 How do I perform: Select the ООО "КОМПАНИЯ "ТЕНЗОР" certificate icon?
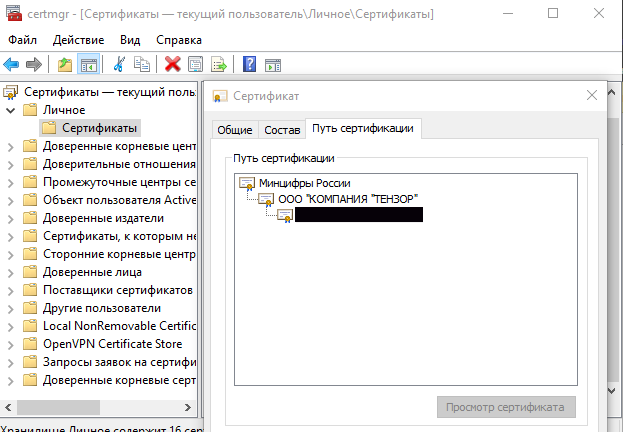(x=266, y=199)
